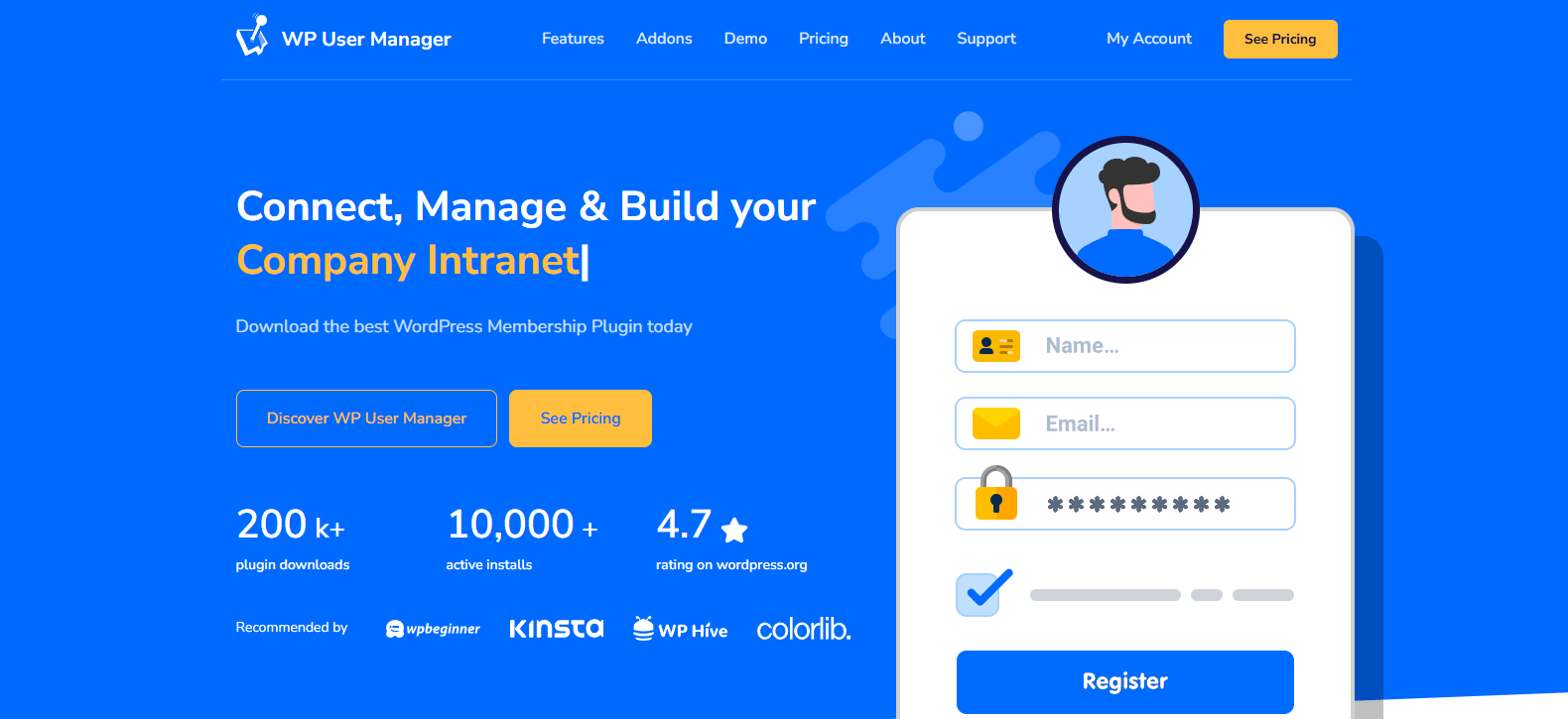
Task: Click the "10,000 +" installs figure
Action: click(522, 525)
